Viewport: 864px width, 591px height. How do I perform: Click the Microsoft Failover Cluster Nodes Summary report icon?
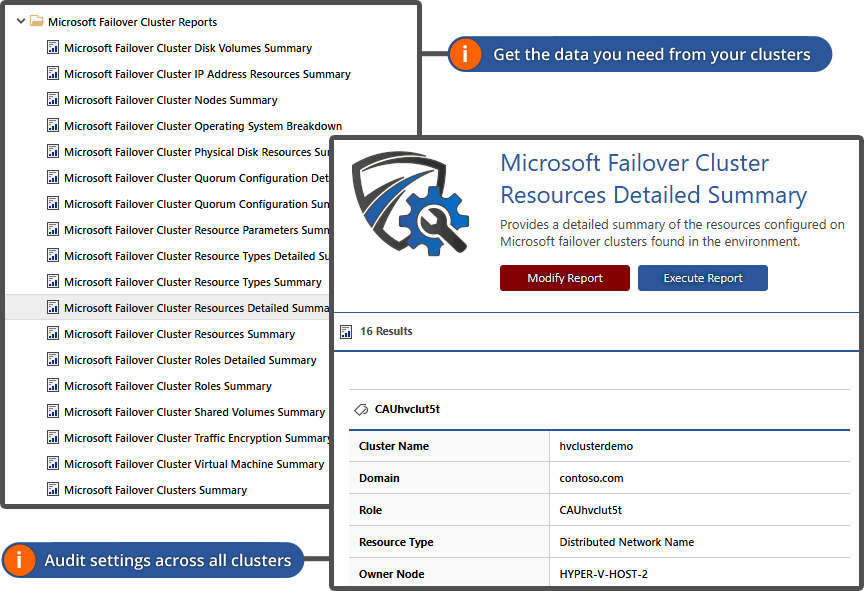tap(53, 100)
